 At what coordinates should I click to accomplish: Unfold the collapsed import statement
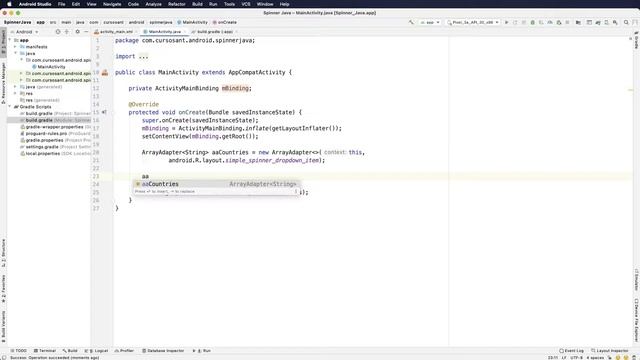click(143, 57)
